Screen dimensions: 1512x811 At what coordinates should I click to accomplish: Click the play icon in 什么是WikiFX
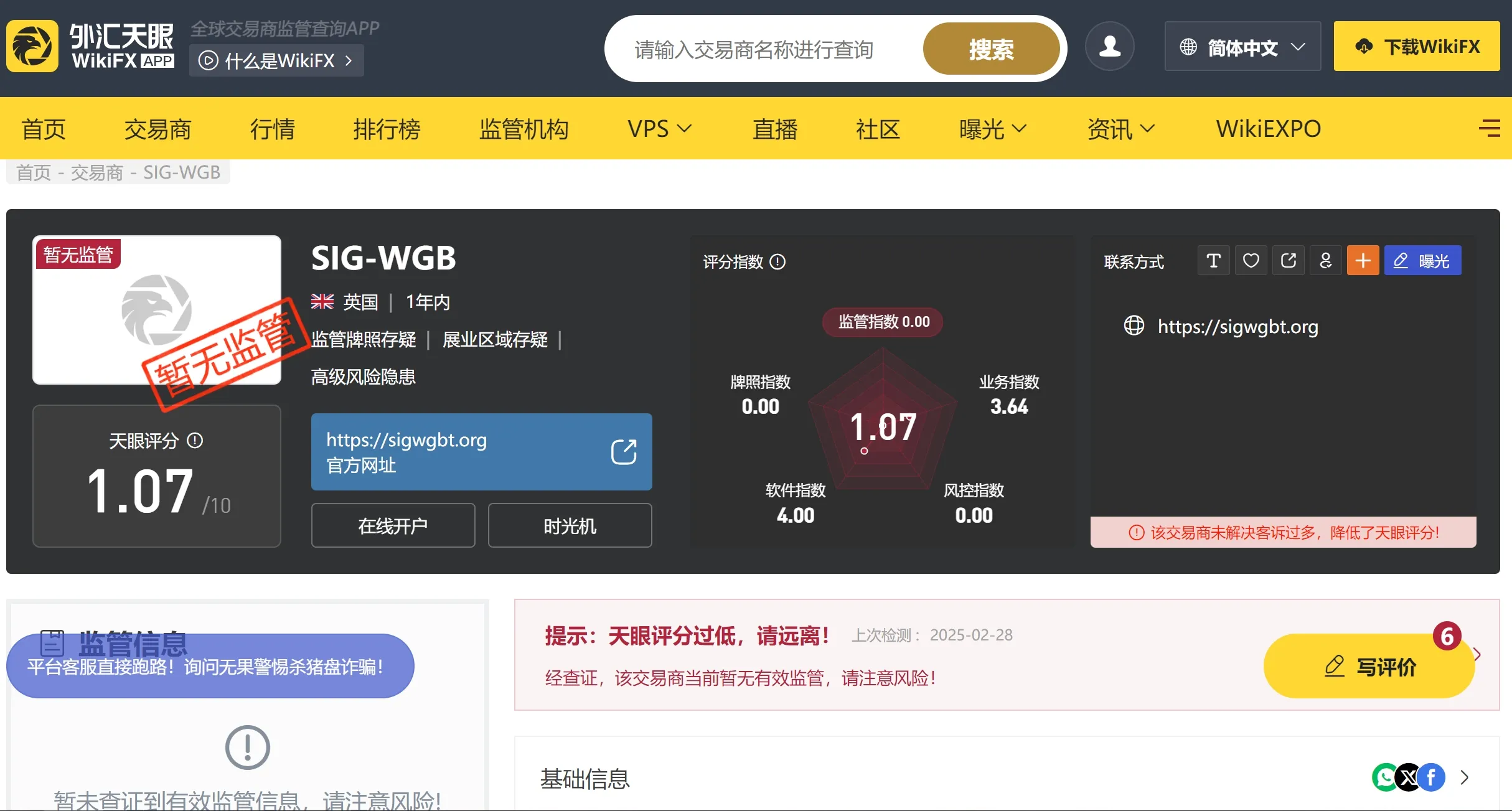click(208, 60)
